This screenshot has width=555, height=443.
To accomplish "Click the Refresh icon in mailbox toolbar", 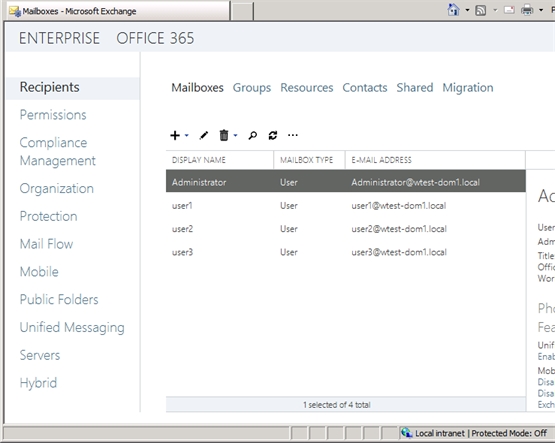I will coord(273,136).
